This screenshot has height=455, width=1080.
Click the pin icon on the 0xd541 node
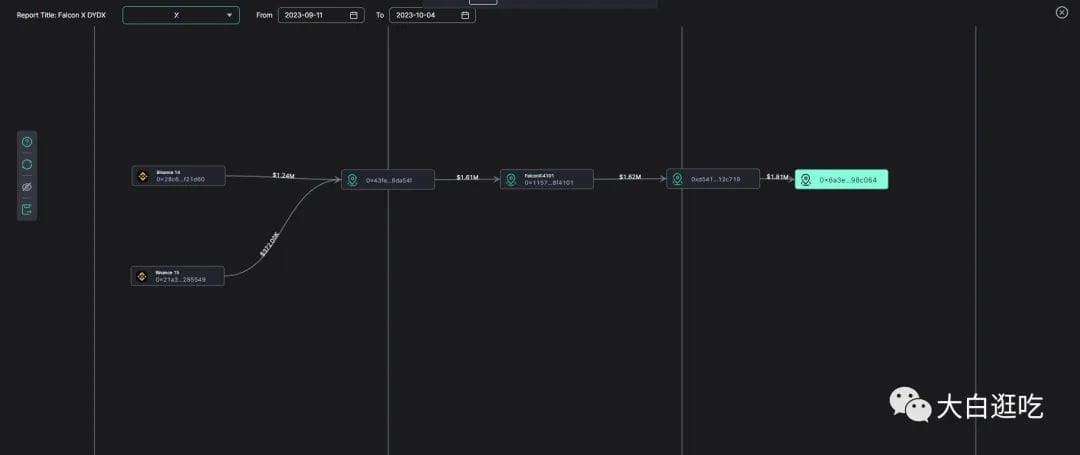coord(678,179)
